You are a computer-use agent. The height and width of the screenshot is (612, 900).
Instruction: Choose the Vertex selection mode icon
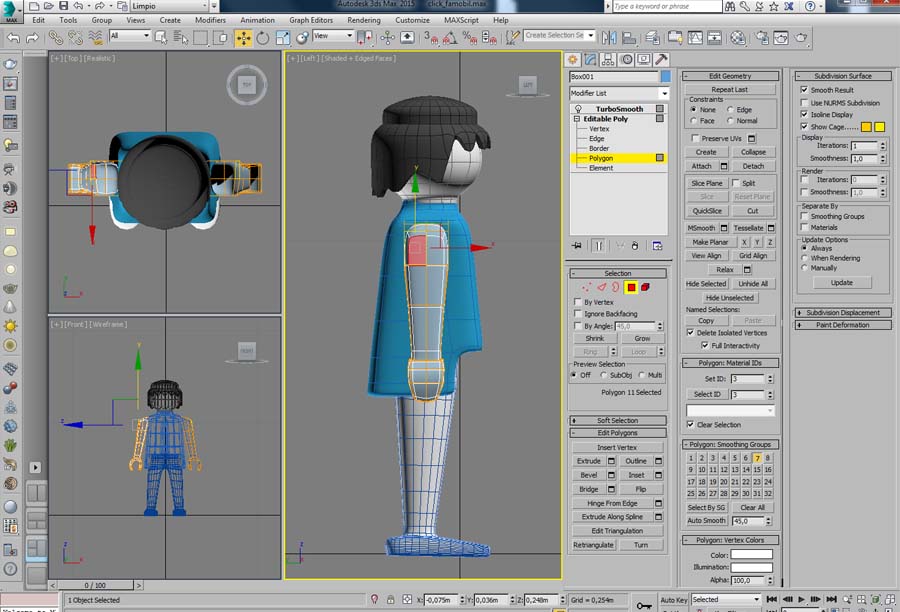coord(587,287)
